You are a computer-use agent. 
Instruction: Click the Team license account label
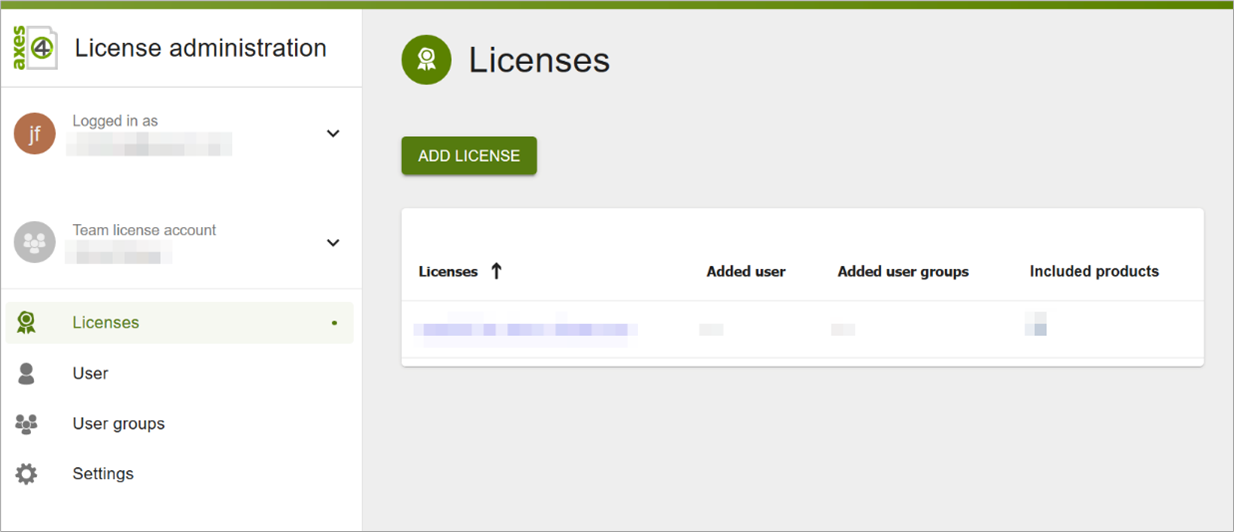point(144,230)
